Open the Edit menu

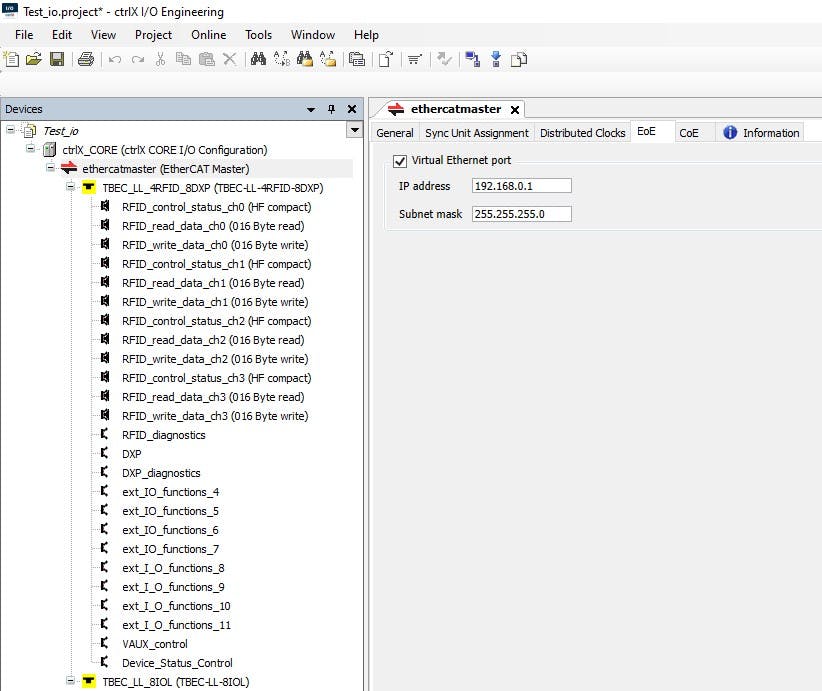pyautogui.click(x=62, y=35)
